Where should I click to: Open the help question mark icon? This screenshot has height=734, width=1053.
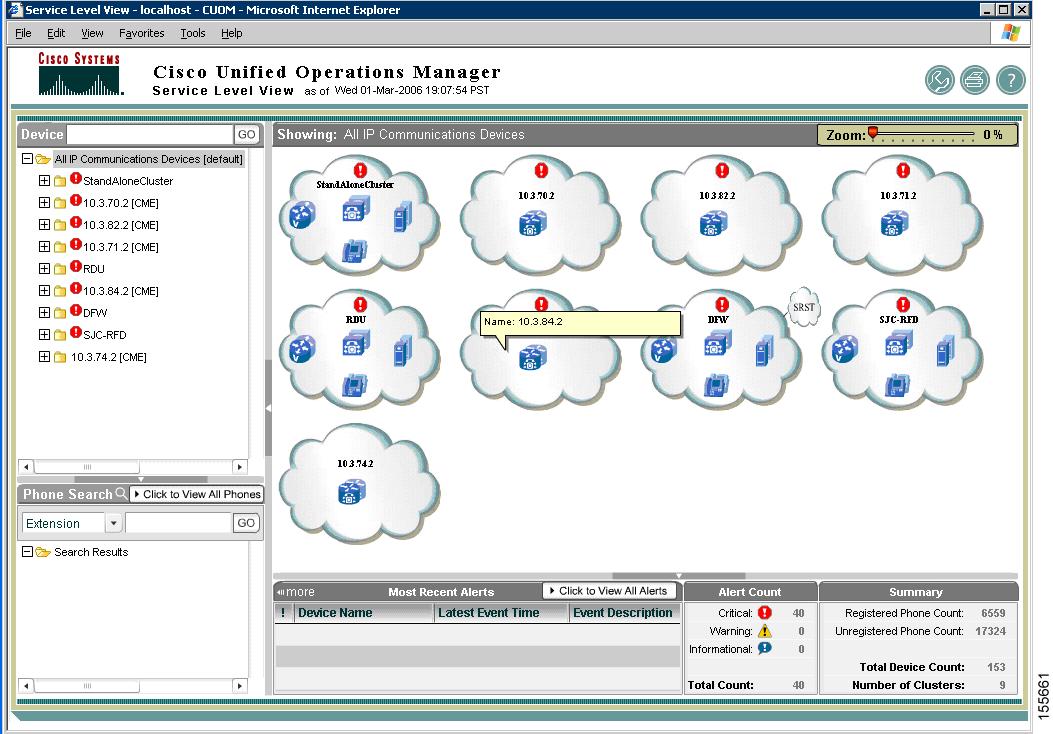pos(1010,81)
